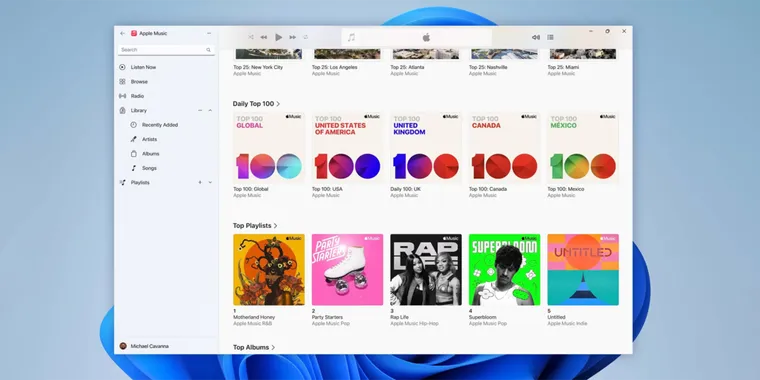Show the playing next queue

[550, 37]
